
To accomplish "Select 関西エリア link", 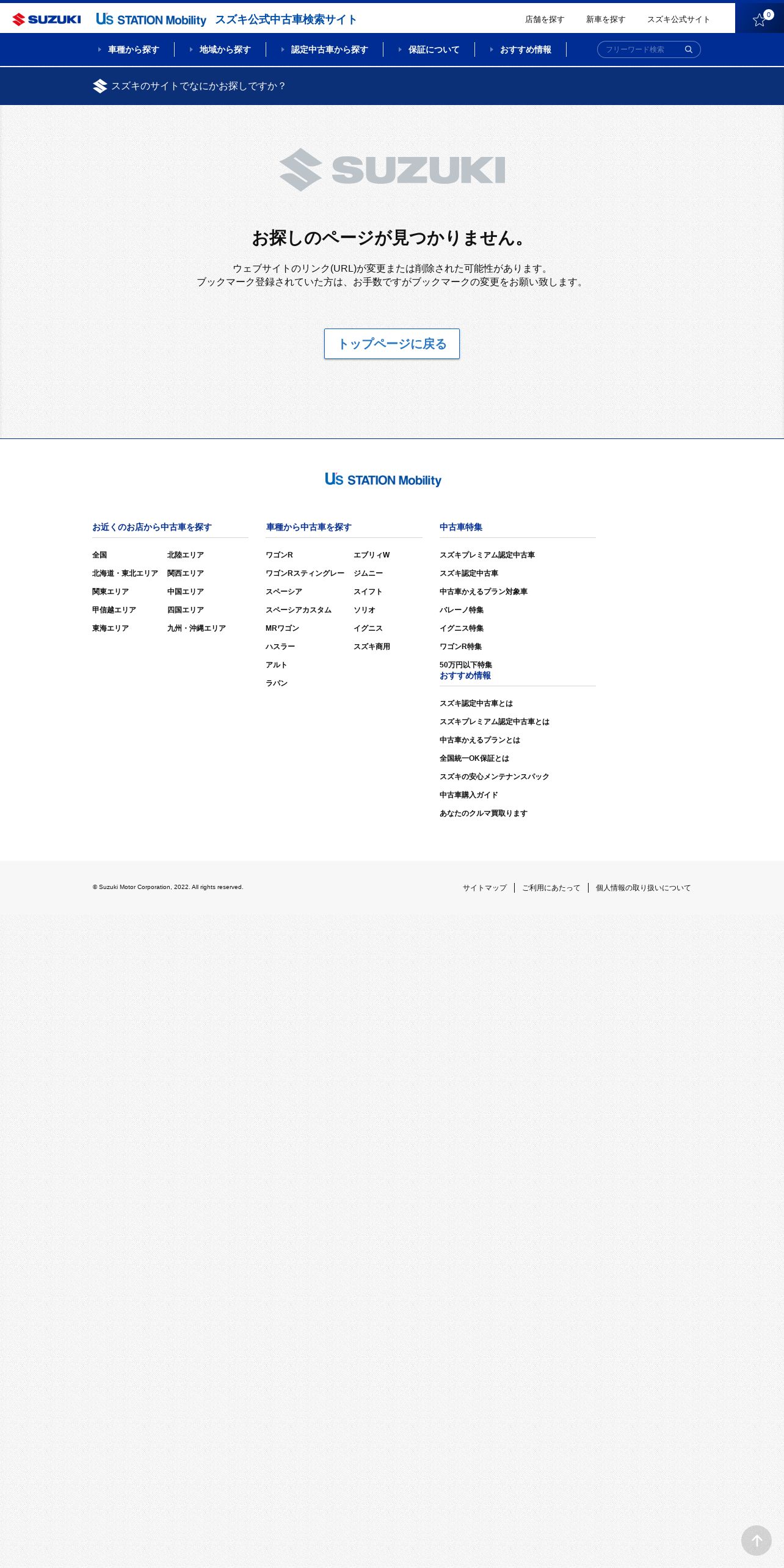I will pyautogui.click(x=186, y=573).
